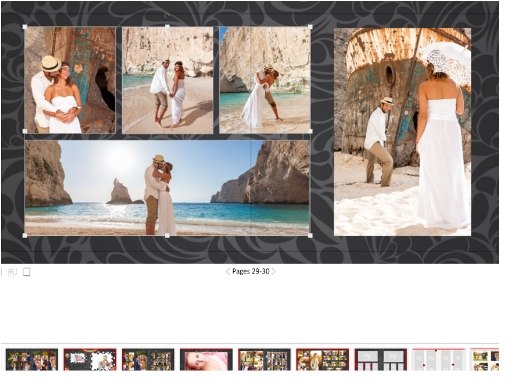Click the bottom-left selection handle

pyautogui.click(x=25, y=235)
